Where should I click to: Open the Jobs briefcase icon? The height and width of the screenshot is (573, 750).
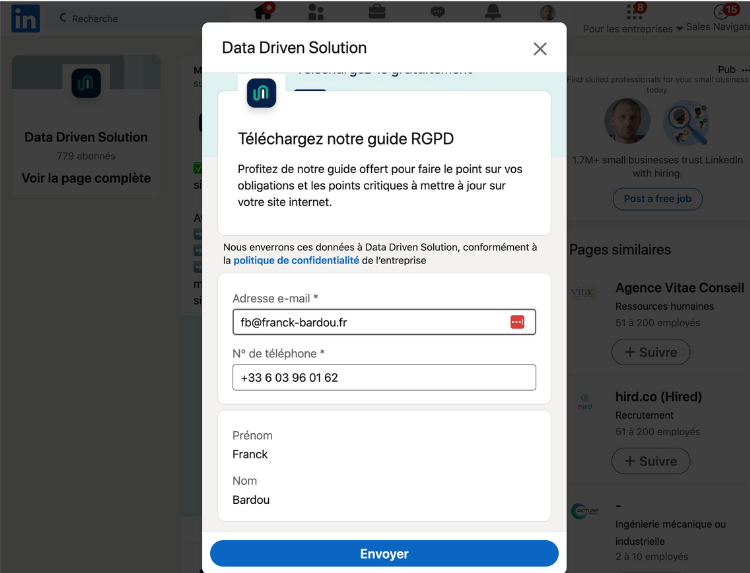tap(377, 12)
